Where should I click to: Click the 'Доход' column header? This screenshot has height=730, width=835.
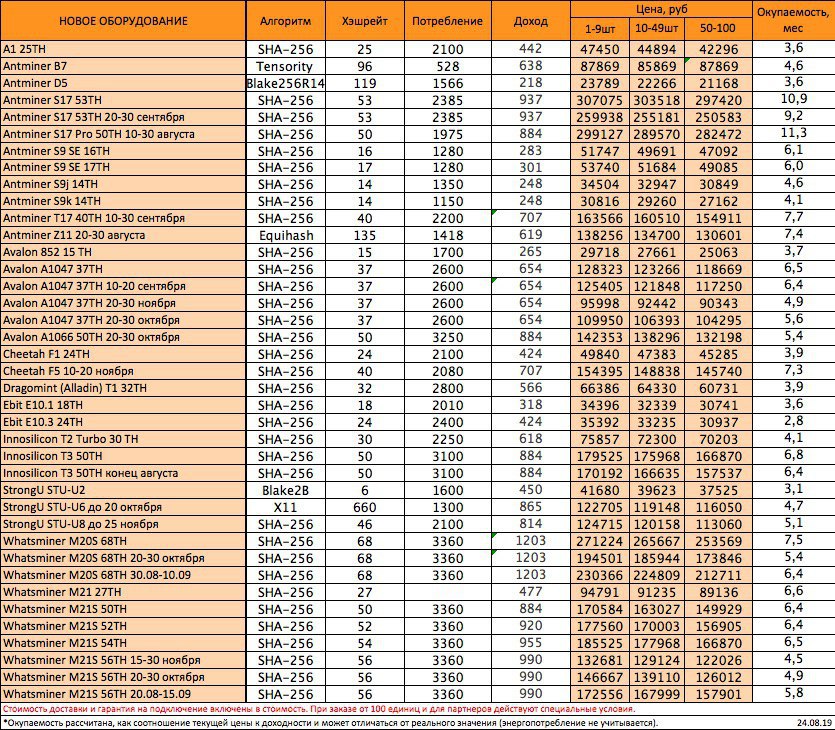[531, 21]
